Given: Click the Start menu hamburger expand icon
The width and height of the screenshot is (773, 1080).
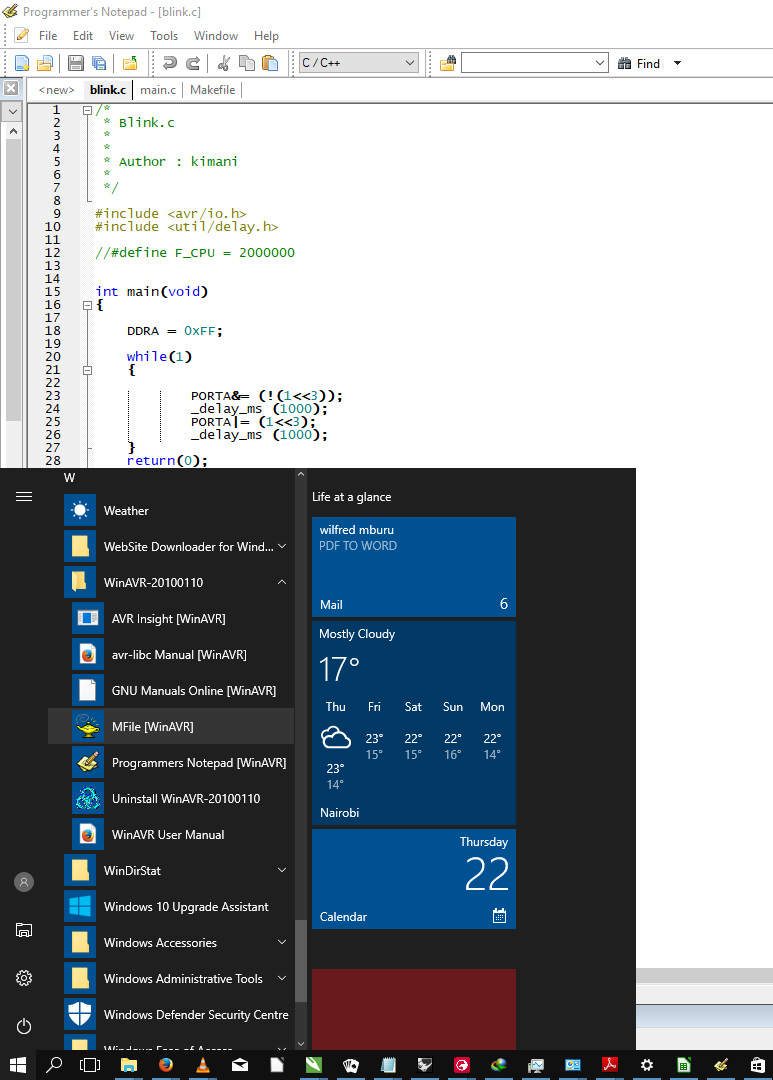Looking at the screenshot, I should tap(24, 496).
